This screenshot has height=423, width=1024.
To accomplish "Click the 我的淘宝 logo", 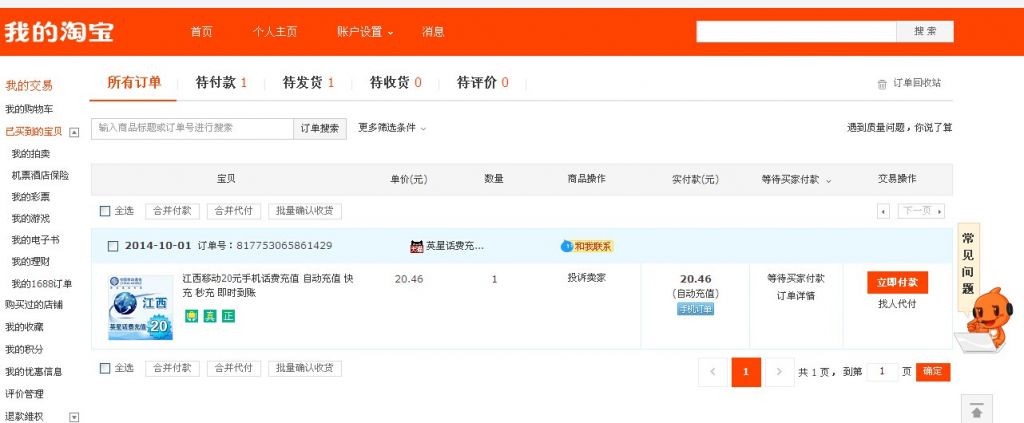I will 59,31.
